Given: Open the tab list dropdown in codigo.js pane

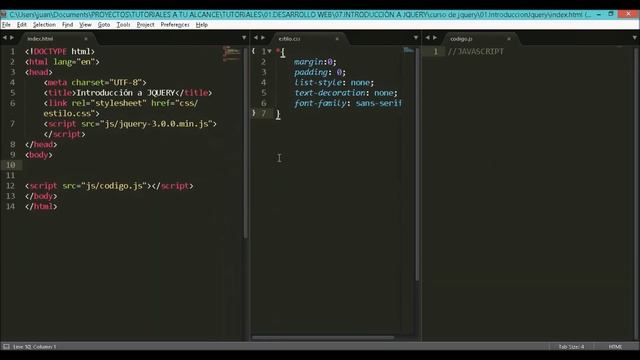Looking at the screenshot, I should 635,38.
